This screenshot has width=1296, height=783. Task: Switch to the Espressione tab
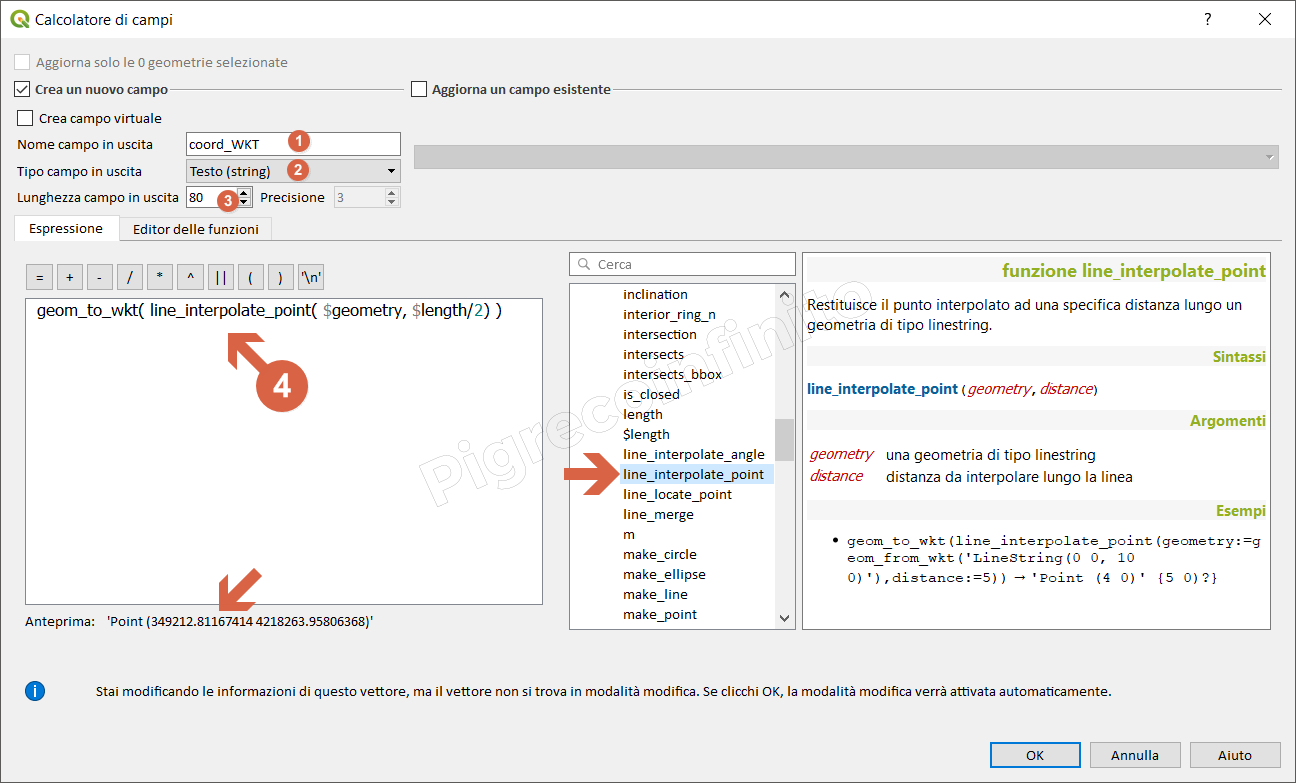[x=66, y=228]
